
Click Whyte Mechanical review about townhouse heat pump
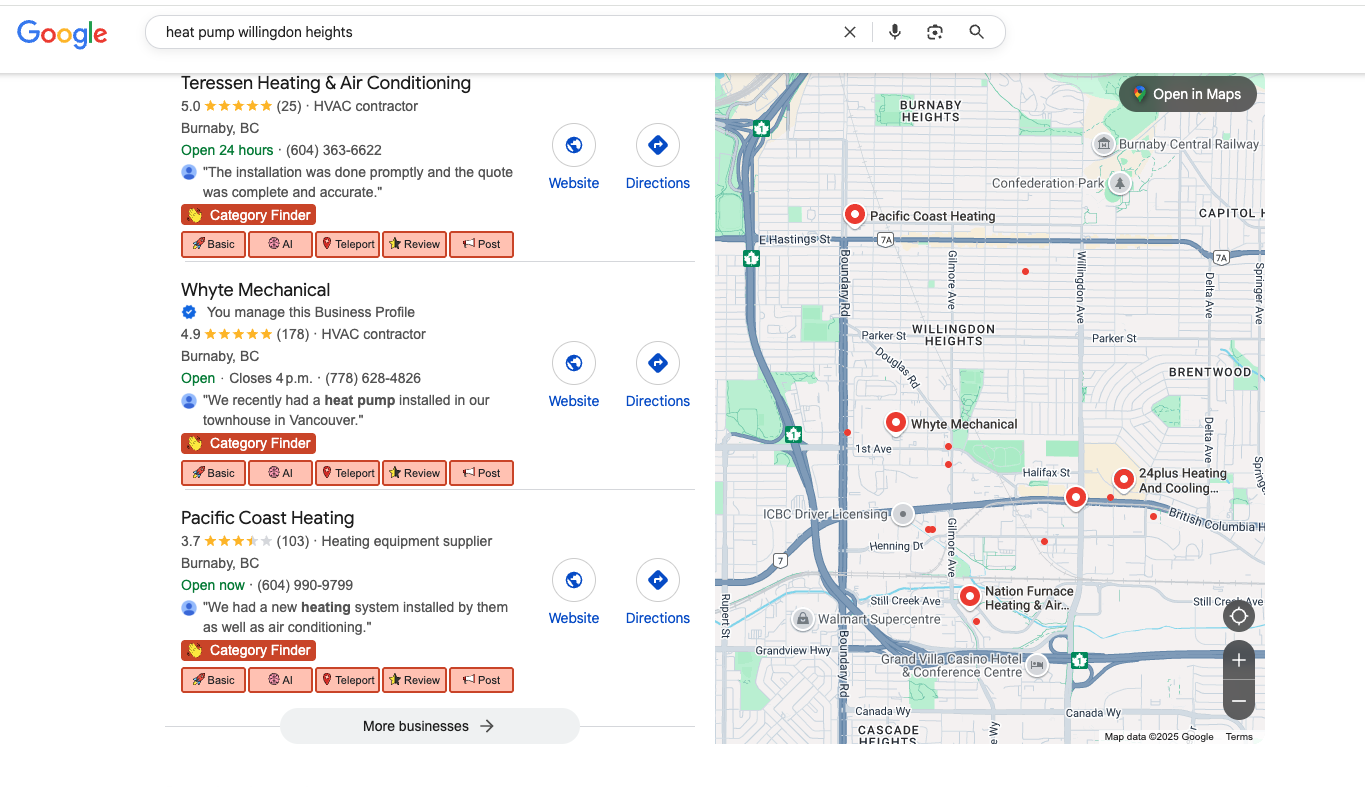[x=346, y=410]
